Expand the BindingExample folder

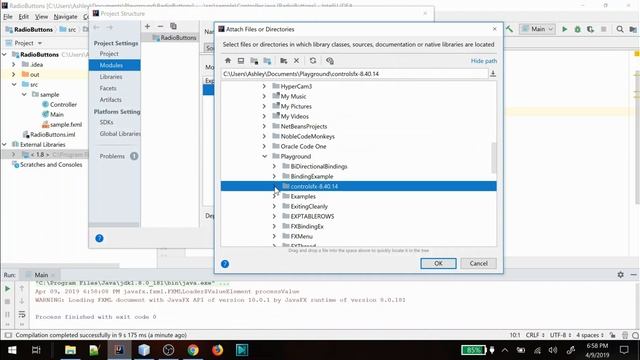(x=274, y=176)
